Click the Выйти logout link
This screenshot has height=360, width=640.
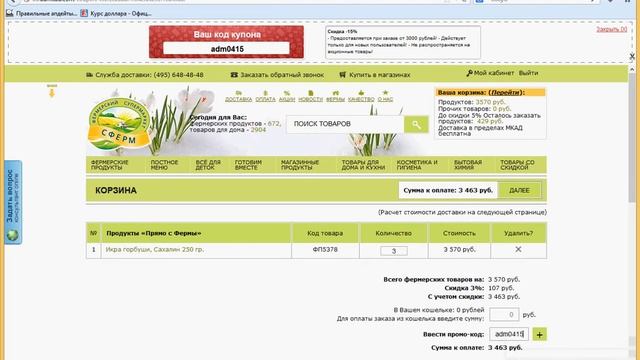(x=528, y=73)
